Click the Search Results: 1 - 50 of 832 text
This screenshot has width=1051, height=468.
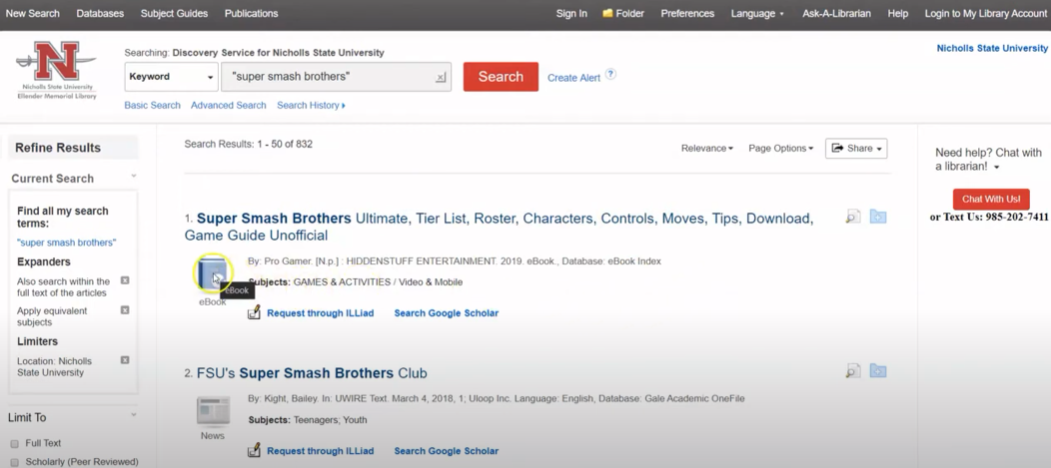[248, 144]
